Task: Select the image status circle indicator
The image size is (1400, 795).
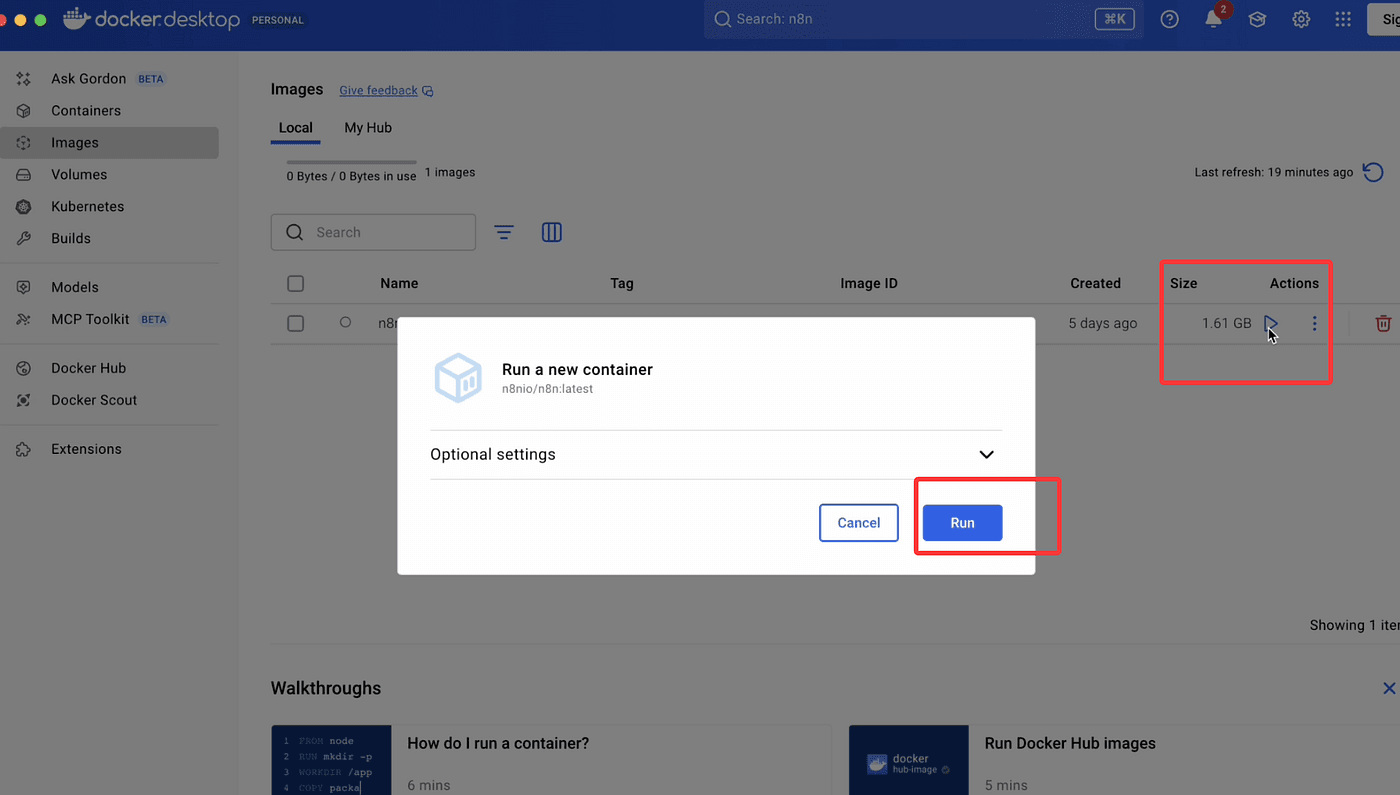Action: point(345,323)
